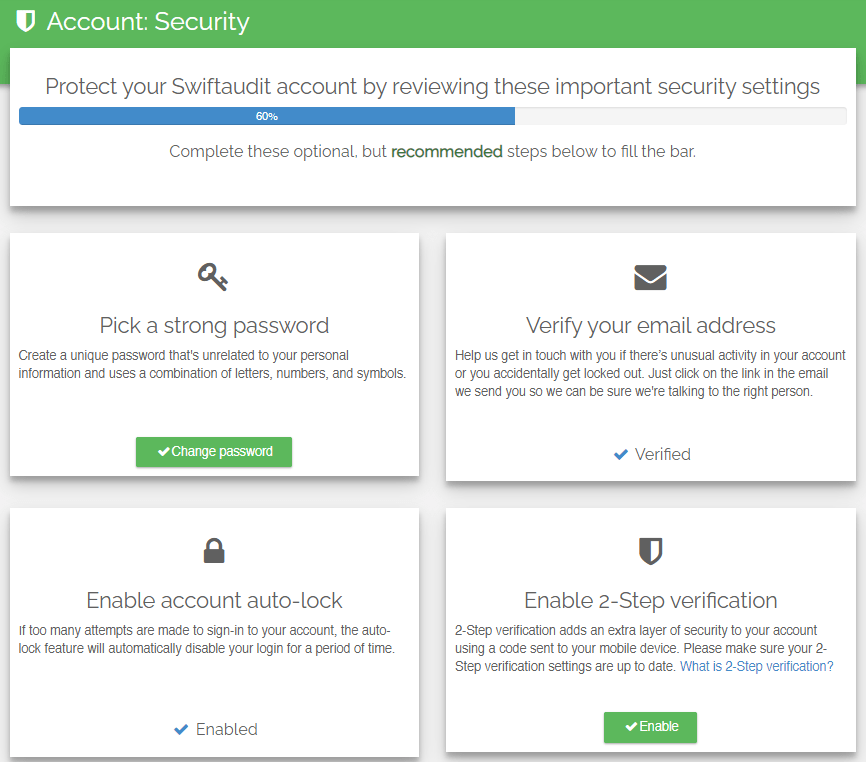Click the Enable account auto-lock heading
Image resolution: width=866 pixels, height=762 pixels.
pyautogui.click(x=214, y=600)
